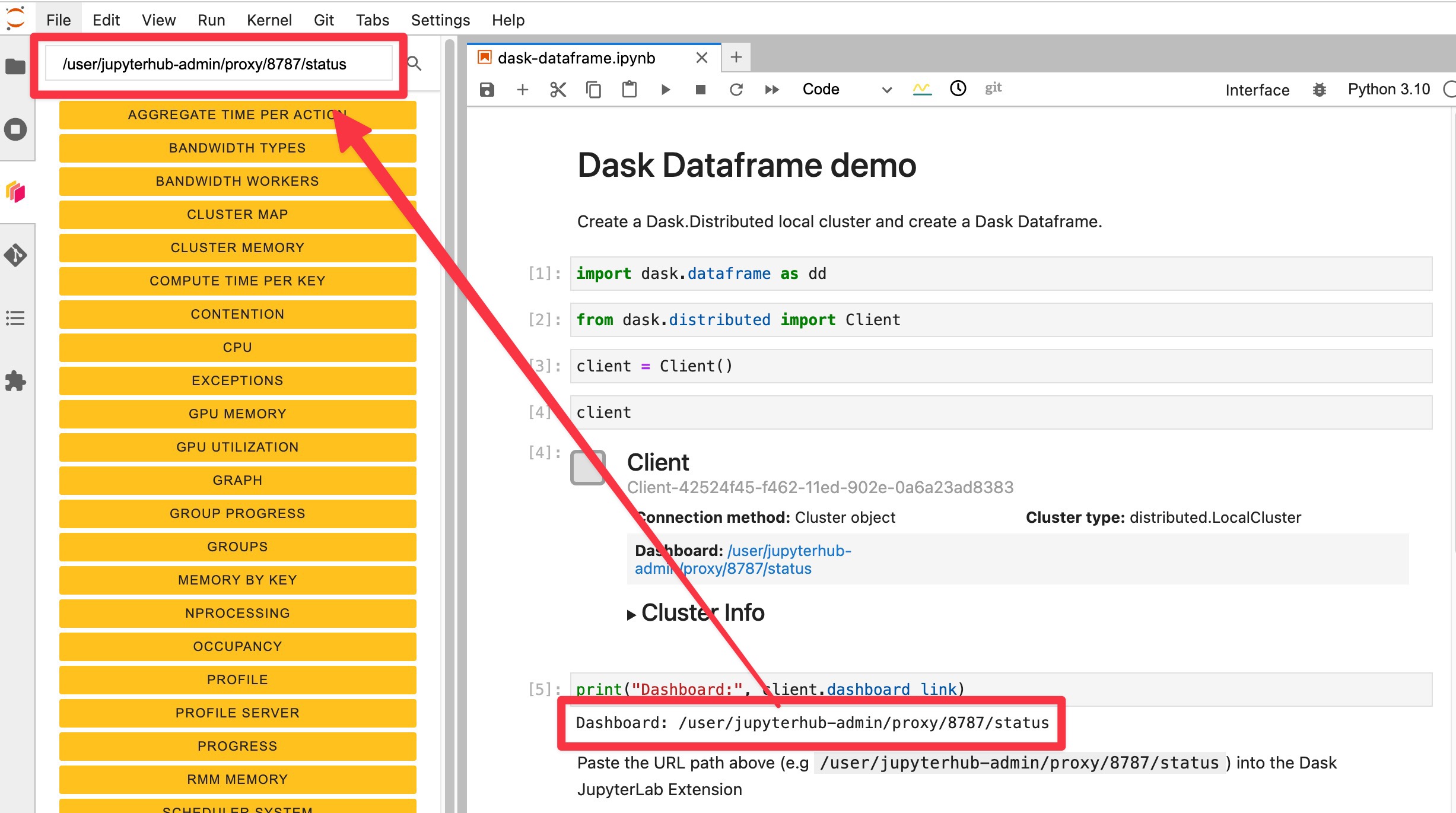Enable the debugger bug icon
1456x813 pixels.
point(1319,90)
